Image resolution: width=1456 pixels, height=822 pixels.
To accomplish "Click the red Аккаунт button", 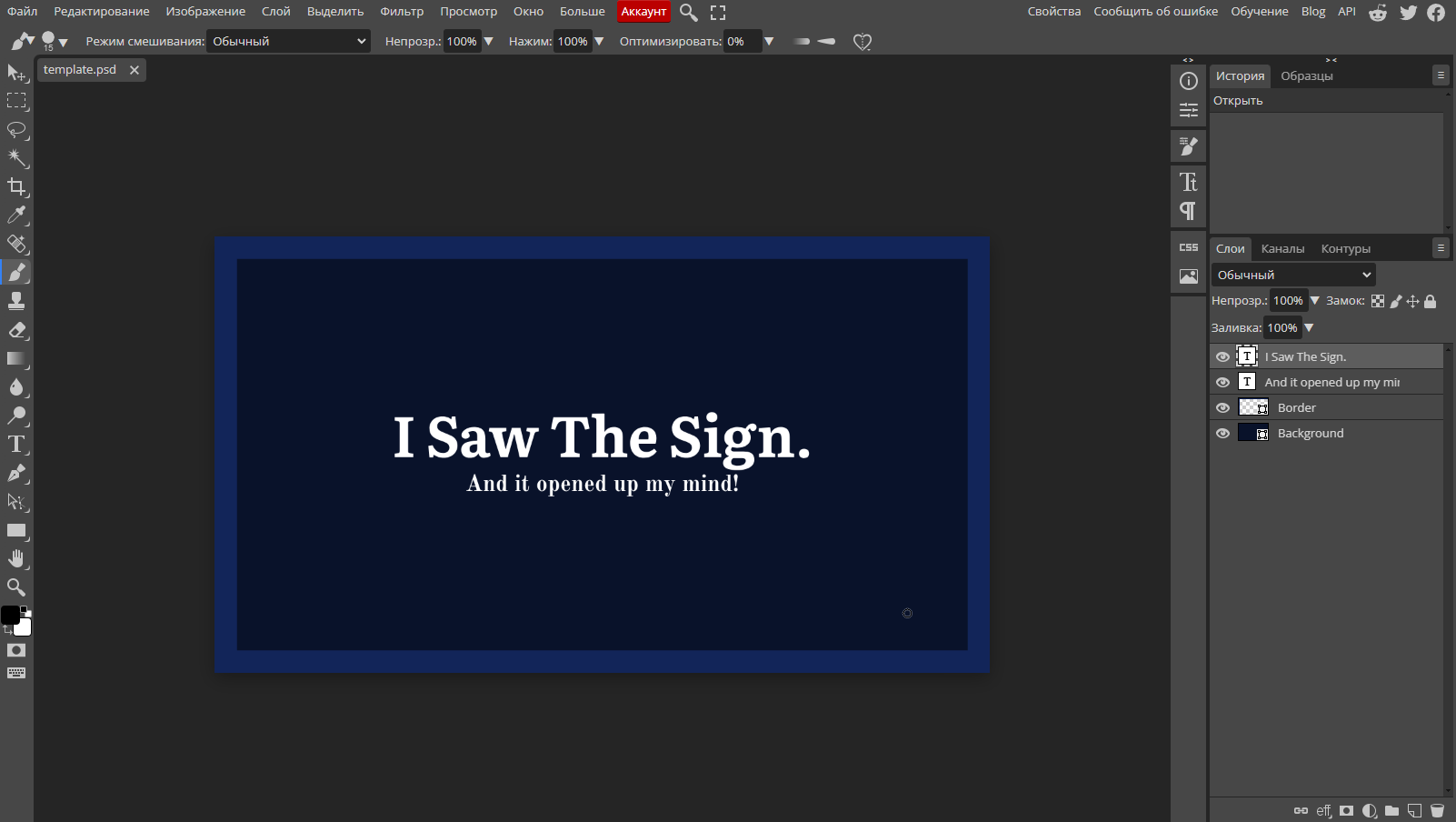I will click(x=643, y=11).
